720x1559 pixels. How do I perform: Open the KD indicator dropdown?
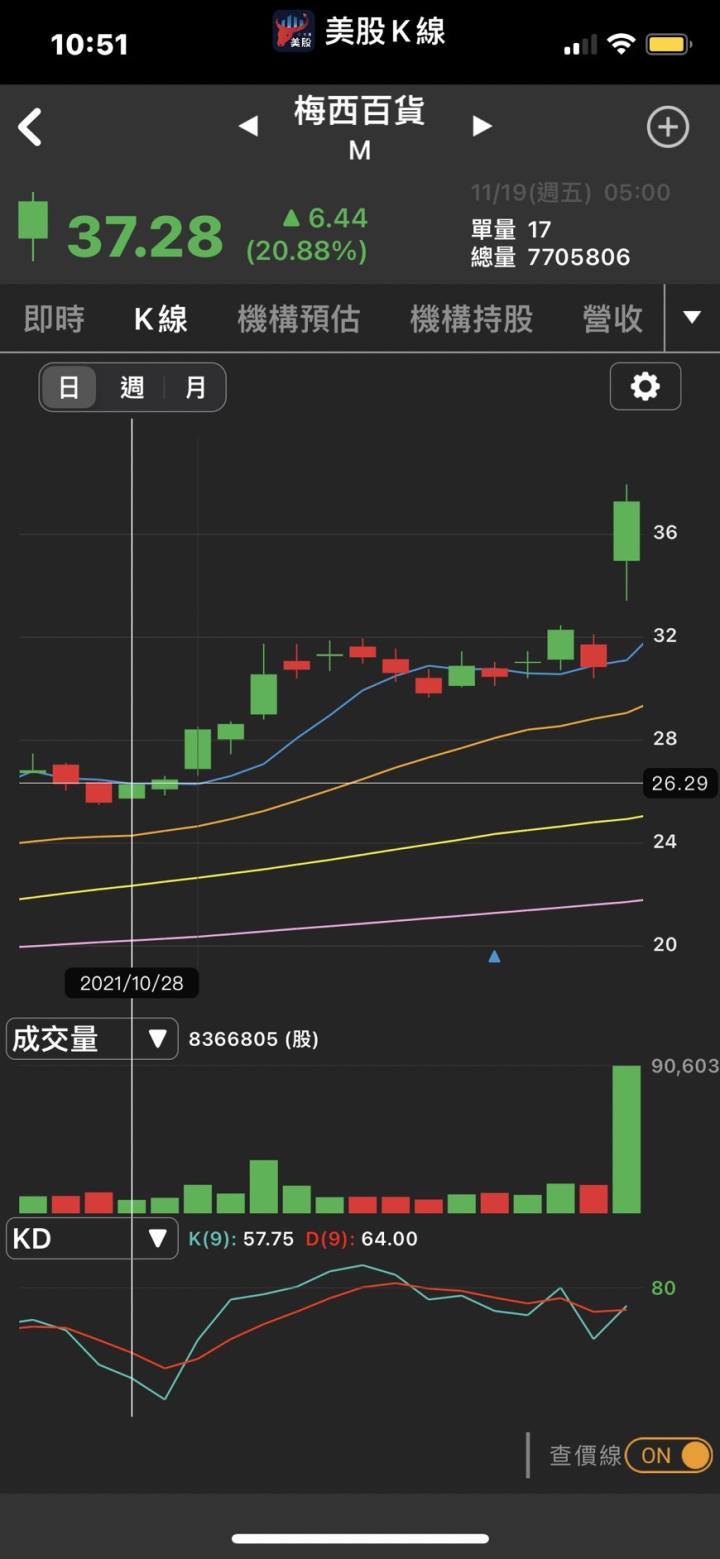click(x=92, y=1239)
